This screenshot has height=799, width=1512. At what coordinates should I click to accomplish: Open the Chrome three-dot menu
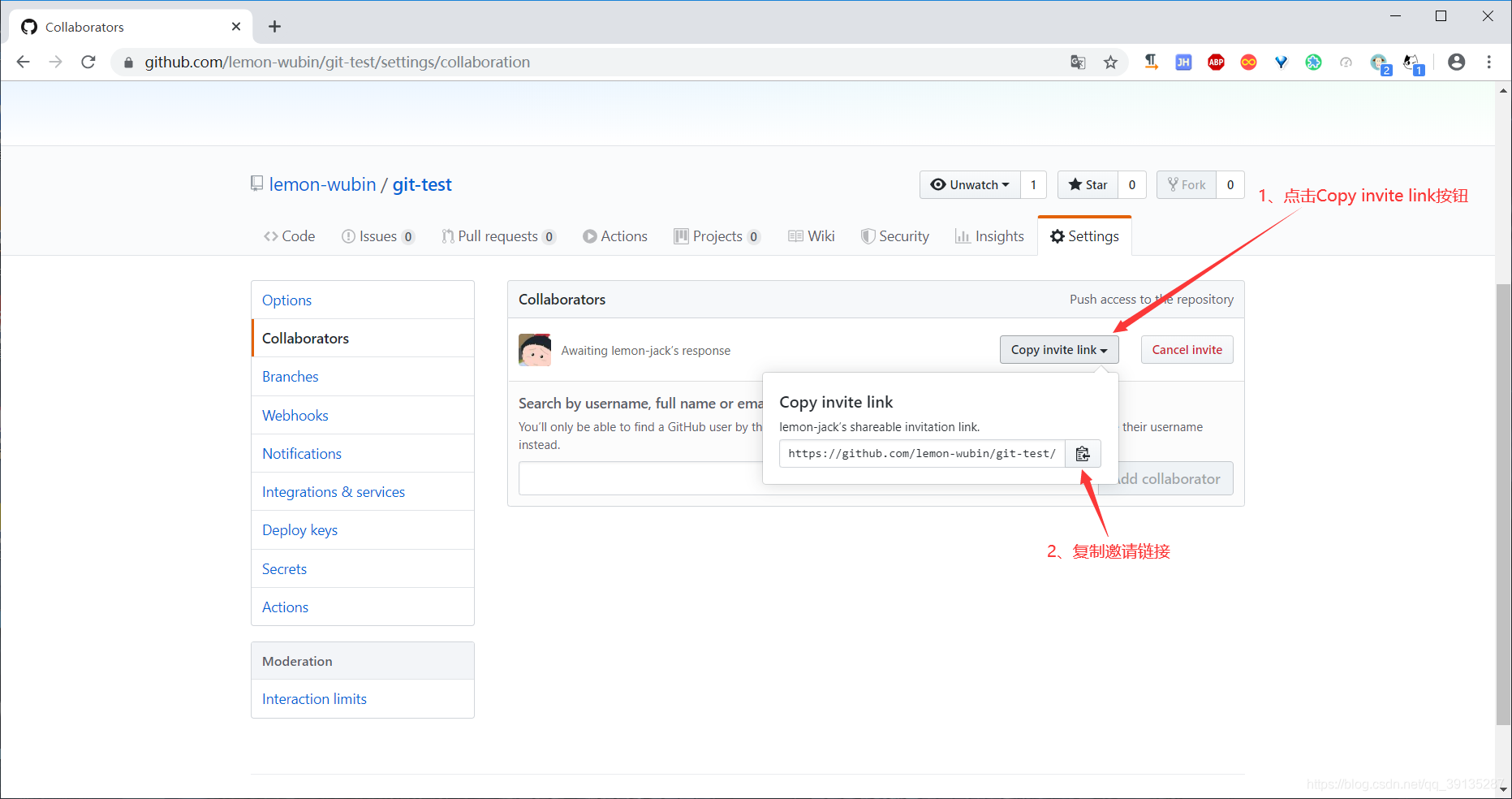coord(1488,62)
